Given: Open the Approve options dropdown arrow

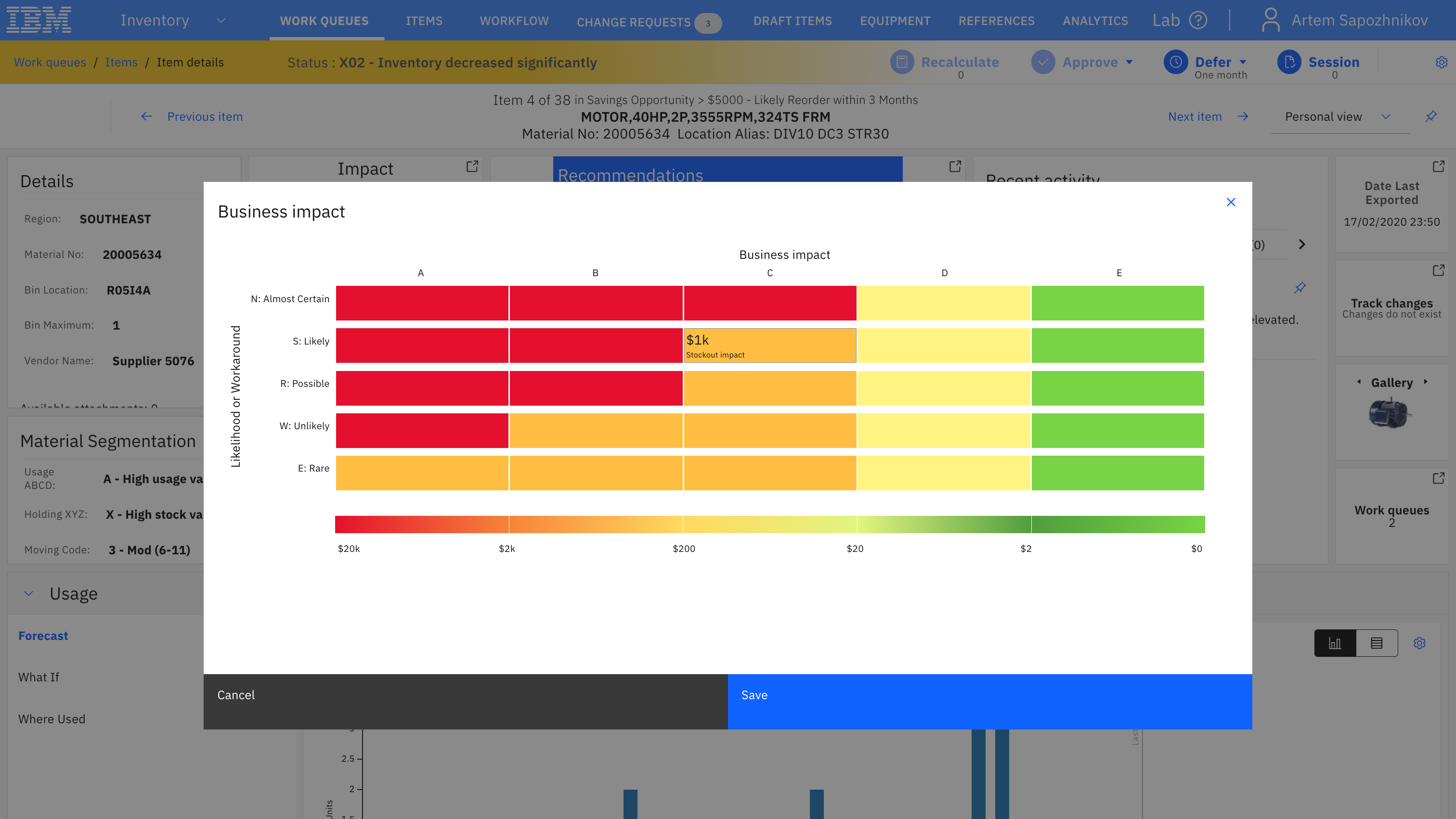Looking at the screenshot, I should (x=1129, y=62).
